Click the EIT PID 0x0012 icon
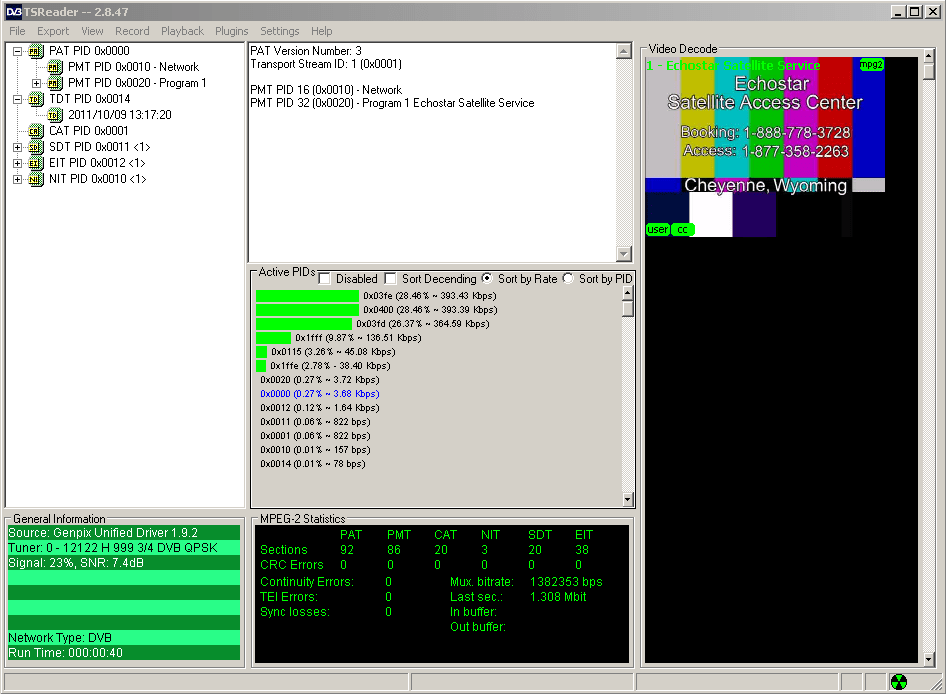Viewport: 946px width, 694px height. pyautogui.click(x=36, y=163)
